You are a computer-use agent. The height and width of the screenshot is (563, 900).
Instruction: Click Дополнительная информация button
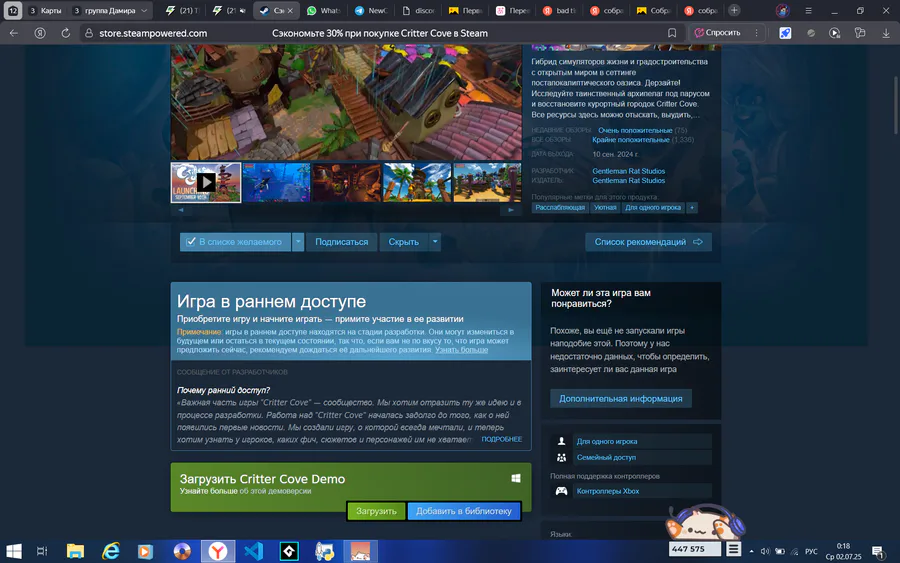620,398
